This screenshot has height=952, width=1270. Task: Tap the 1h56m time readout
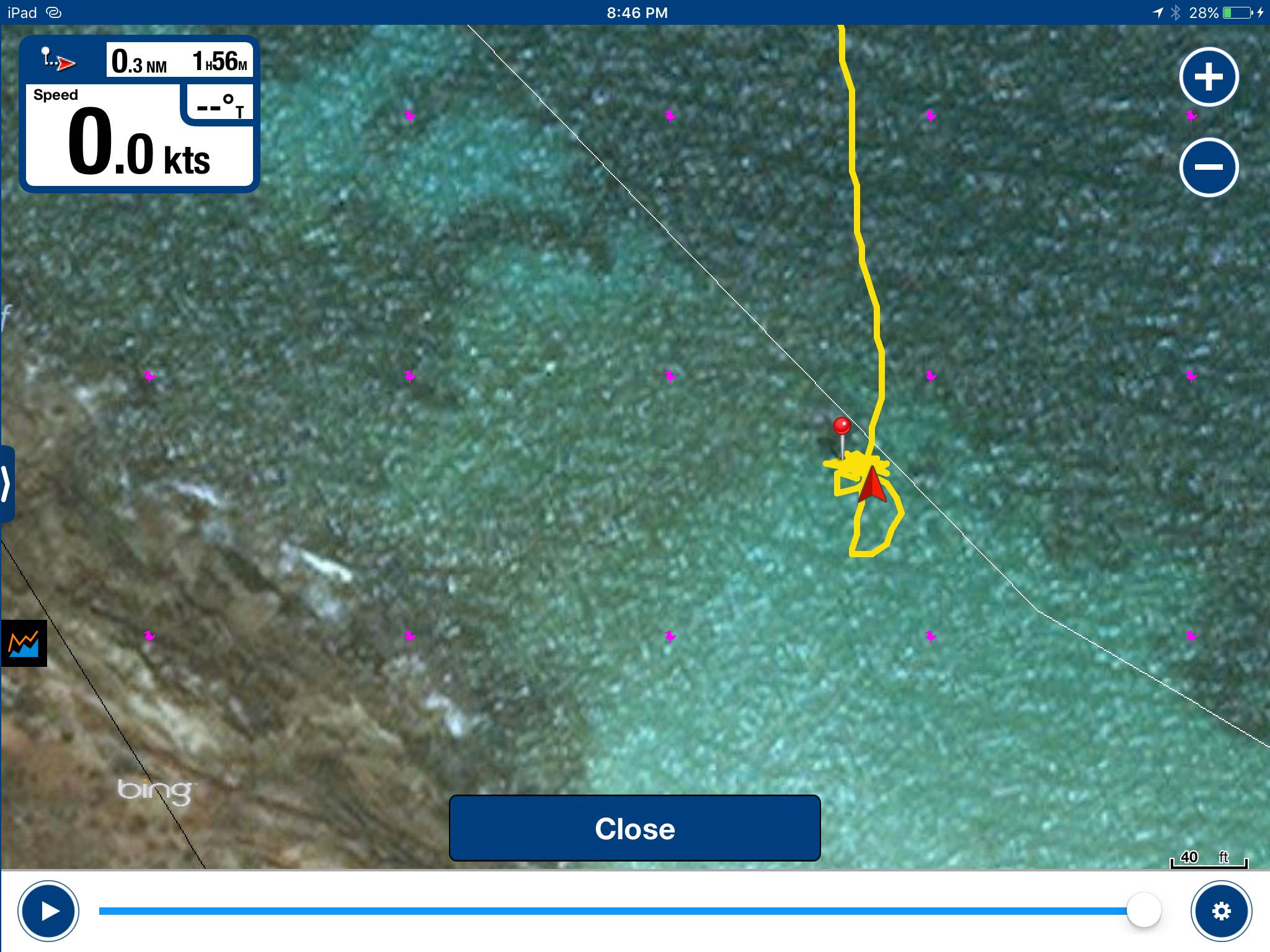(219, 61)
